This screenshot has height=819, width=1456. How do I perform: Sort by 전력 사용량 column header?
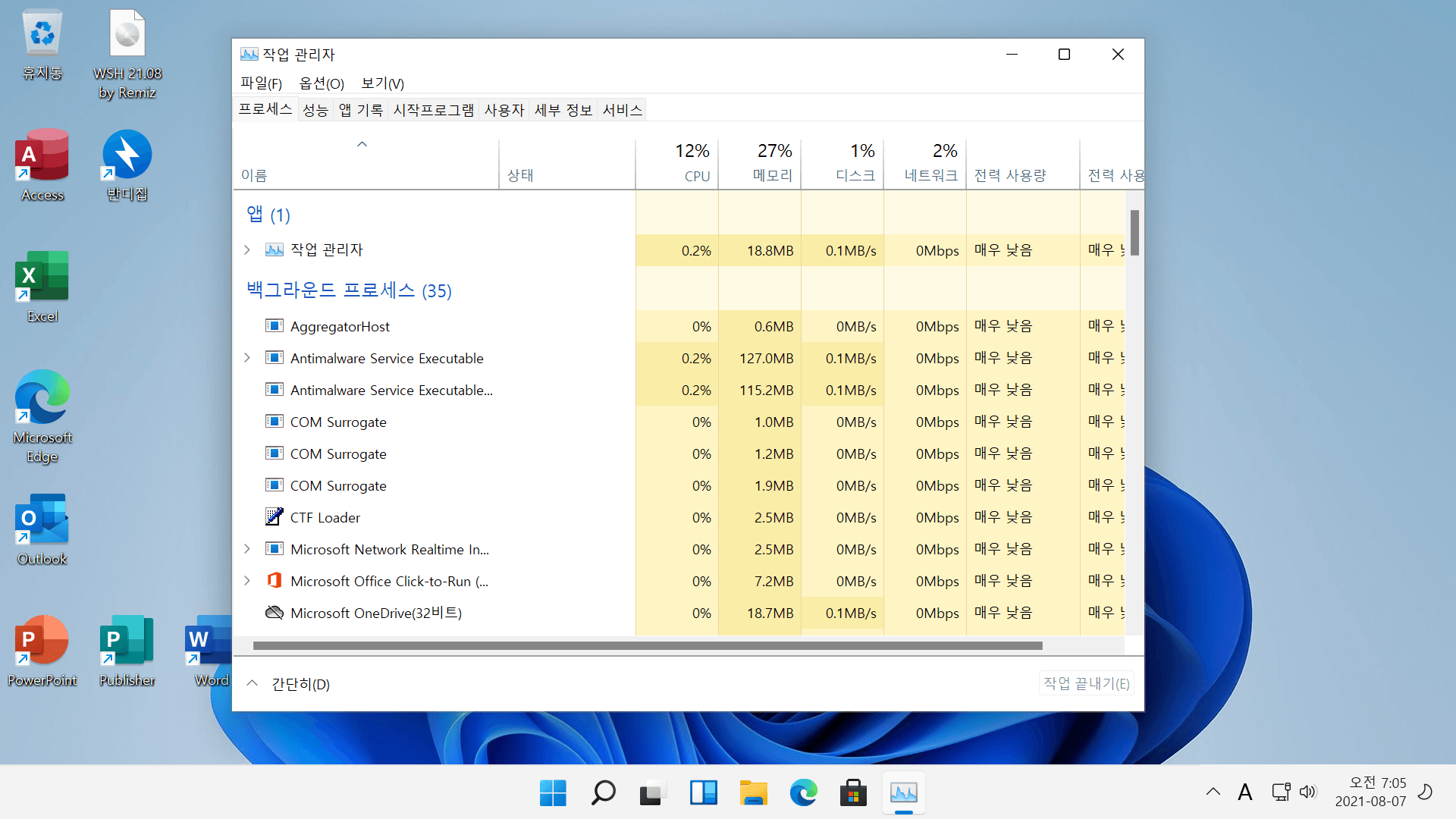[1023, 163]
